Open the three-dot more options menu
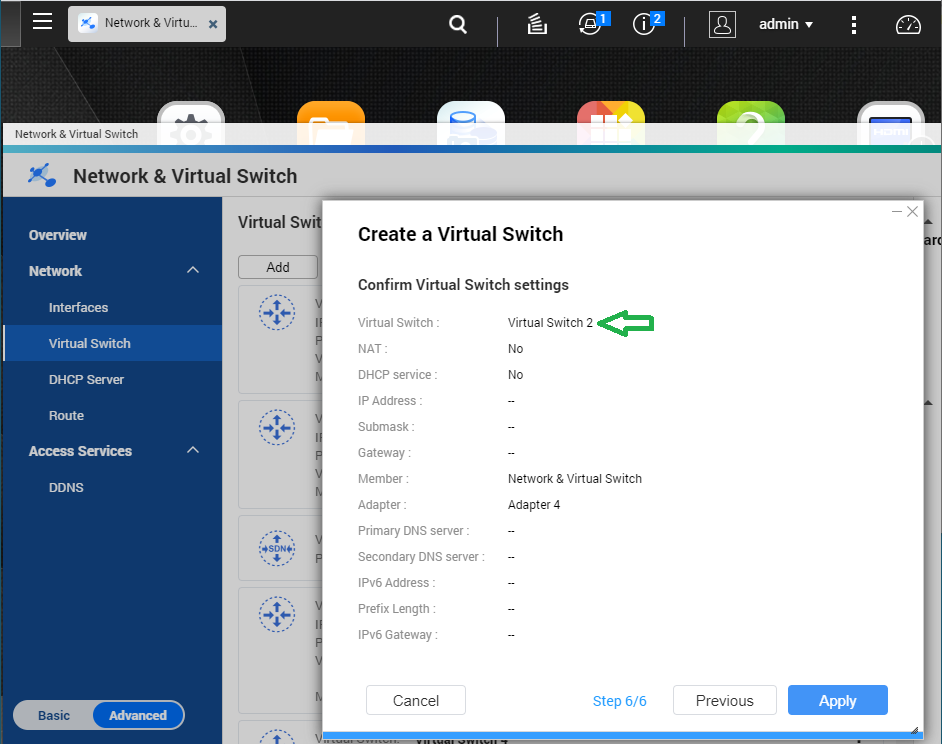Screen dimensions: 942x744 (x=854, y=25)
